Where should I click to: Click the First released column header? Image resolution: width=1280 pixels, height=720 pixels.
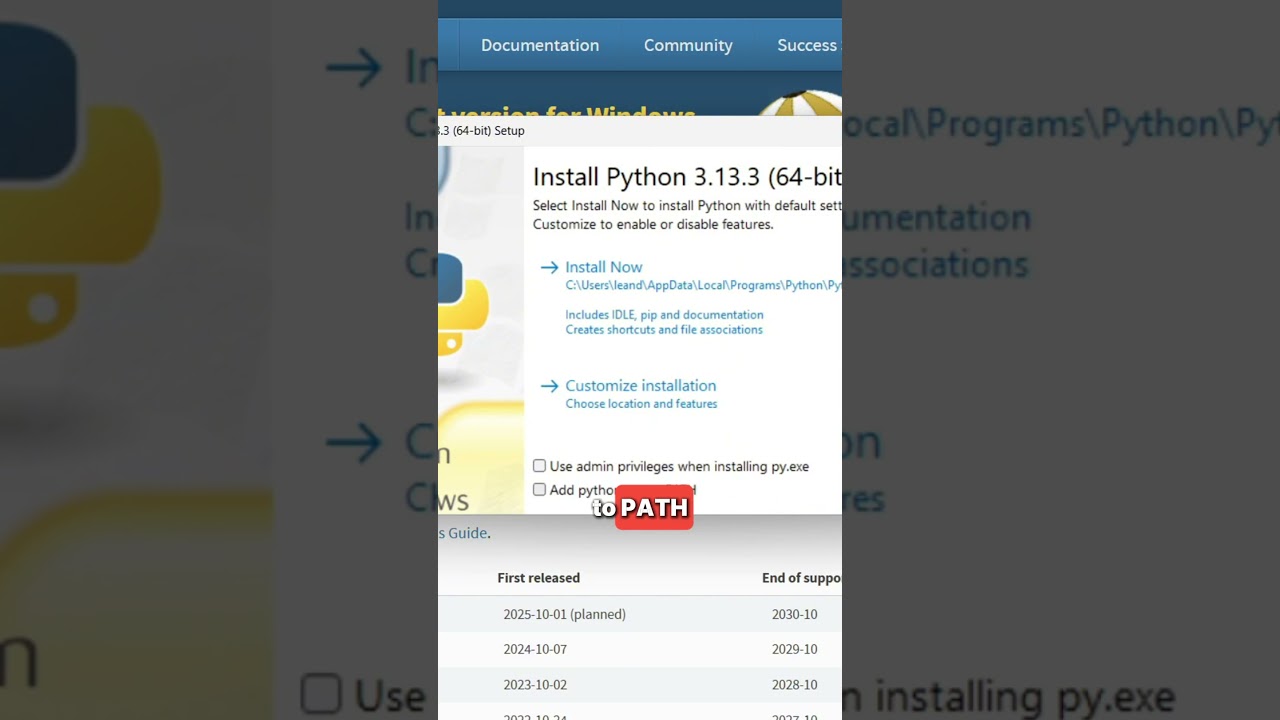[538, 578]
